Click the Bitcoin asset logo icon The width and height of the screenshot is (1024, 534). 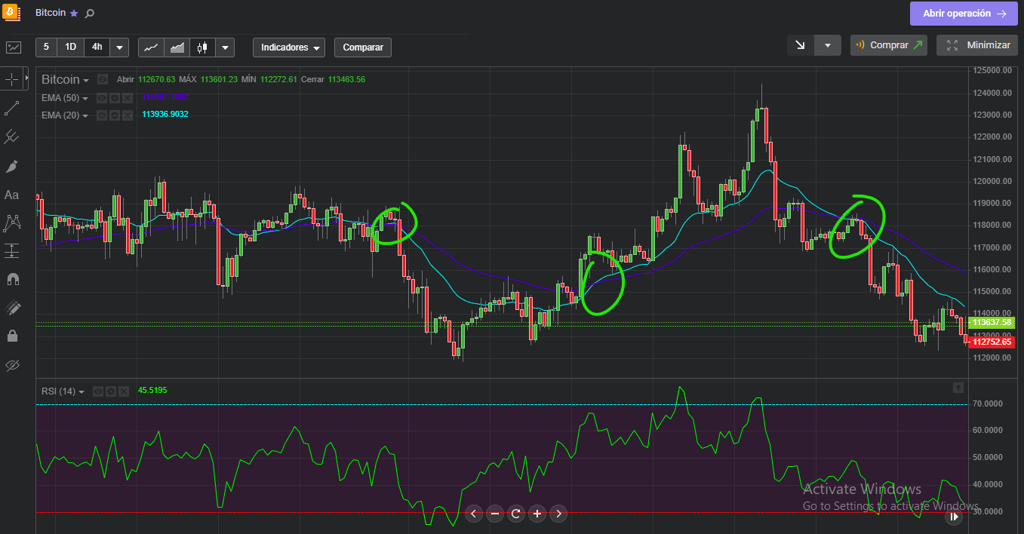coord(10,12)
